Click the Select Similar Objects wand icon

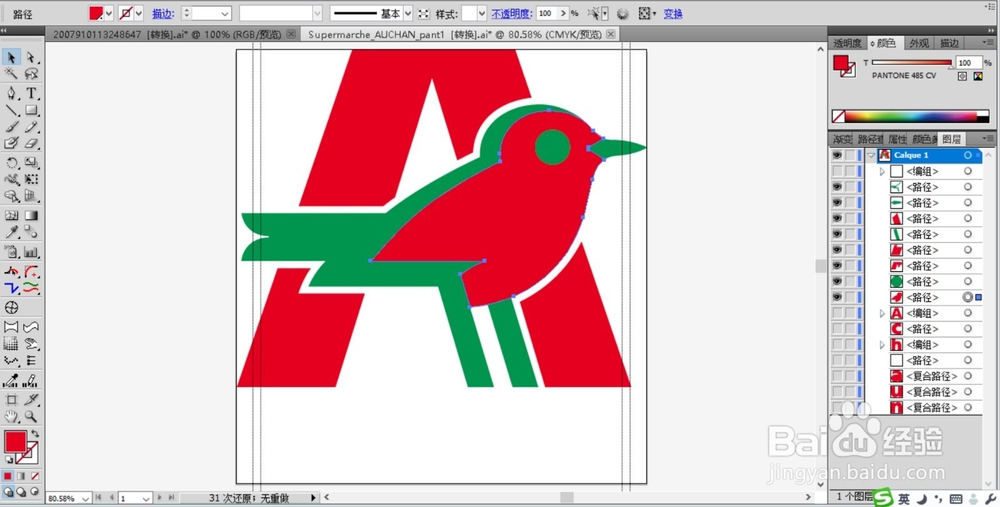tap(594, 13)
